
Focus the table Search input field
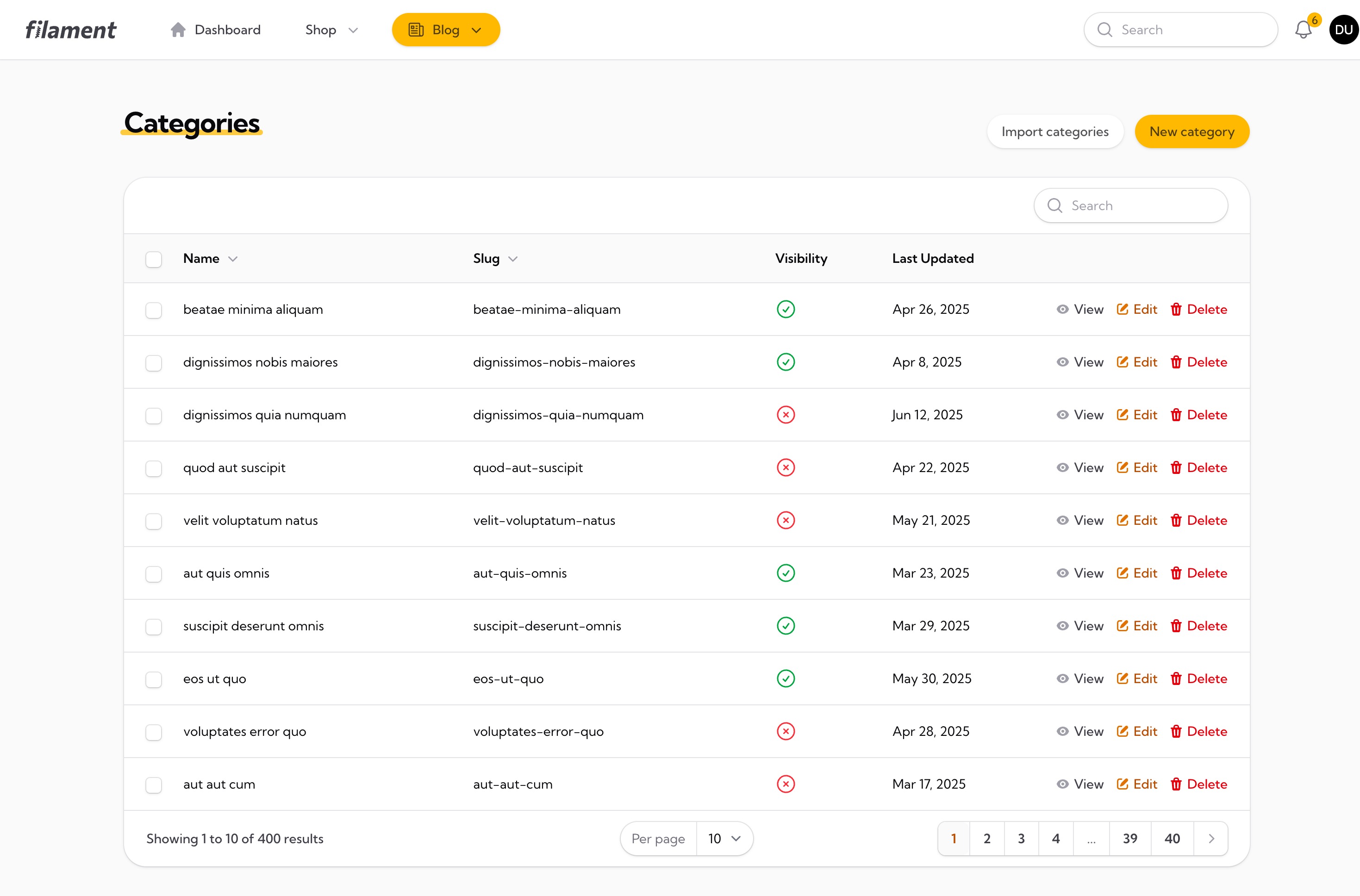pos(1131,205)
